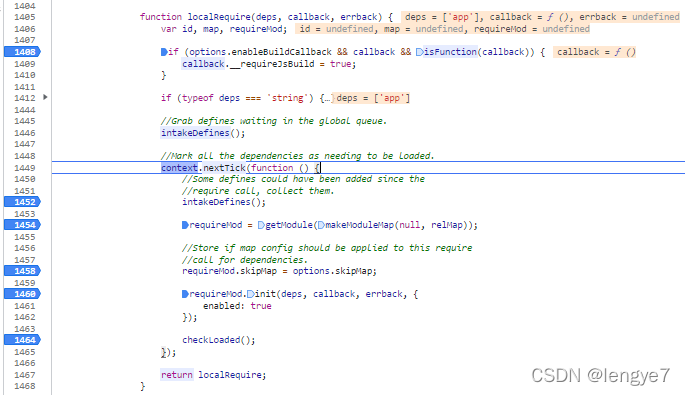Click line number 1405 in the gutter
The width and height of the screenshot is (685, 395).
point(24,17)
